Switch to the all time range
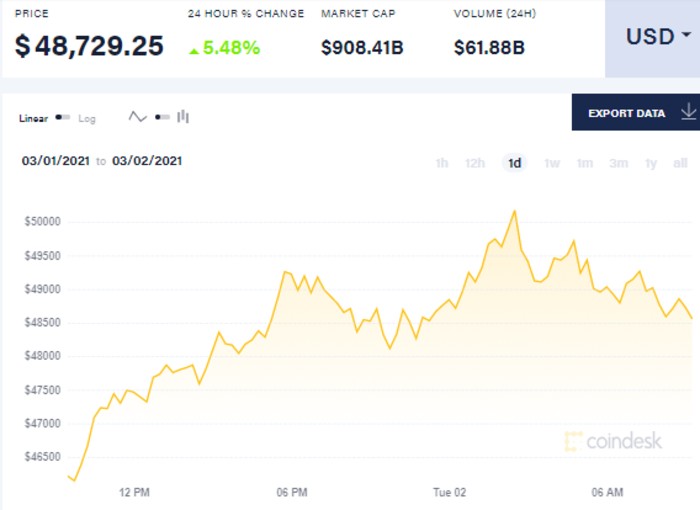 [x=680, y=163]
